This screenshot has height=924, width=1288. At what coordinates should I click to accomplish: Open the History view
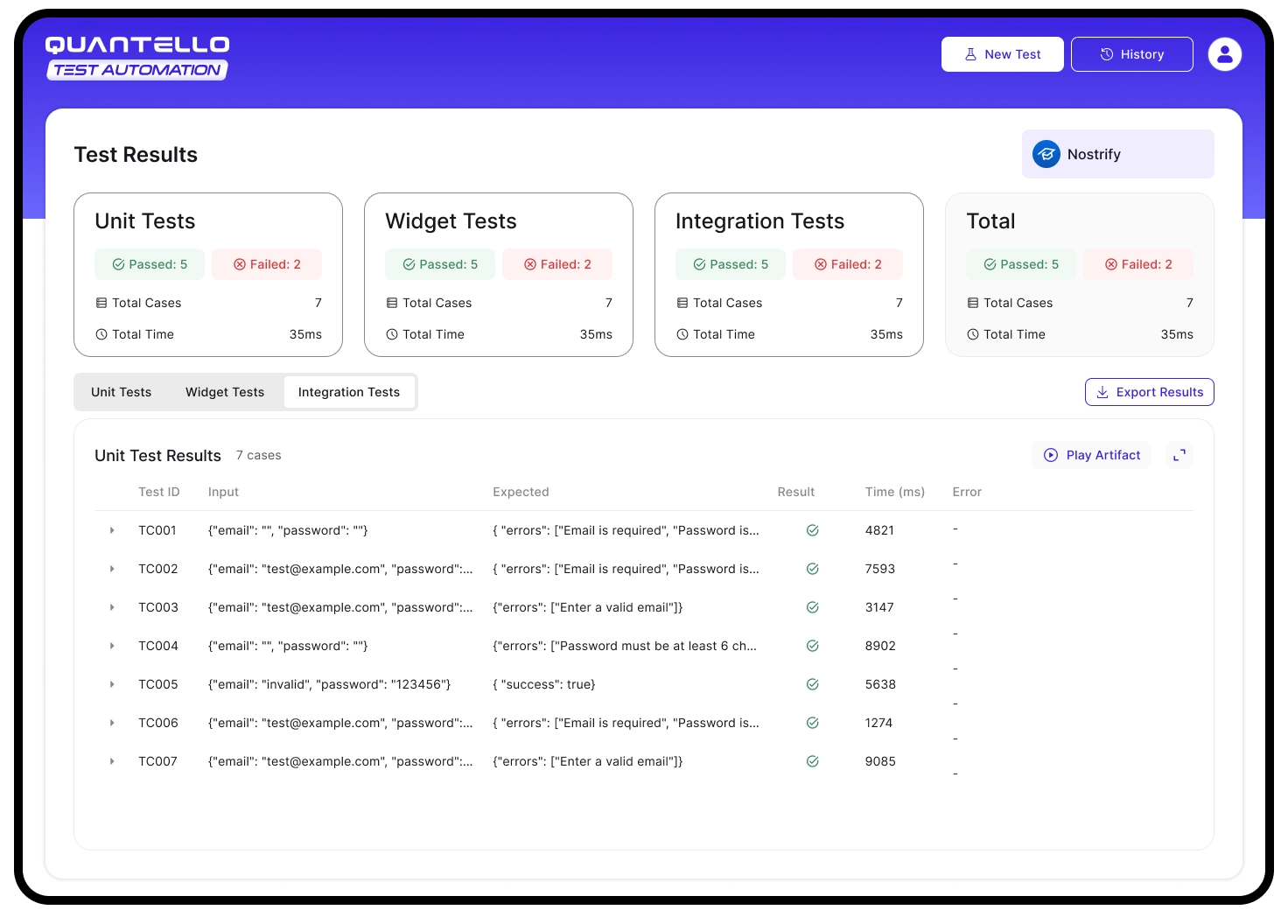click(x=1132, y=54)
